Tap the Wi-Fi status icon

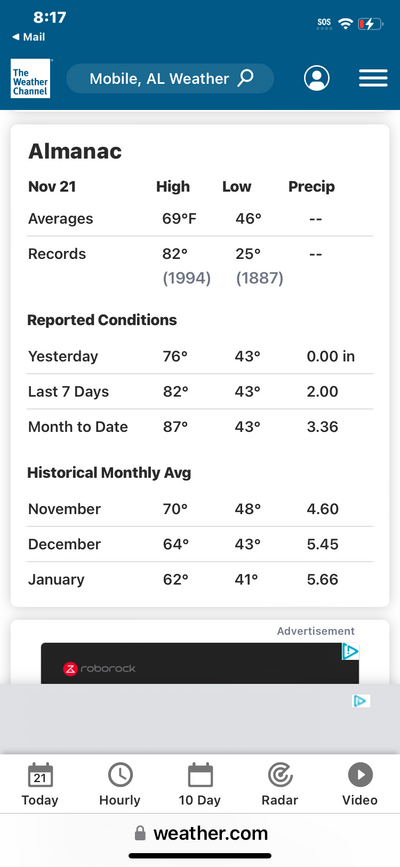(346, 24)
